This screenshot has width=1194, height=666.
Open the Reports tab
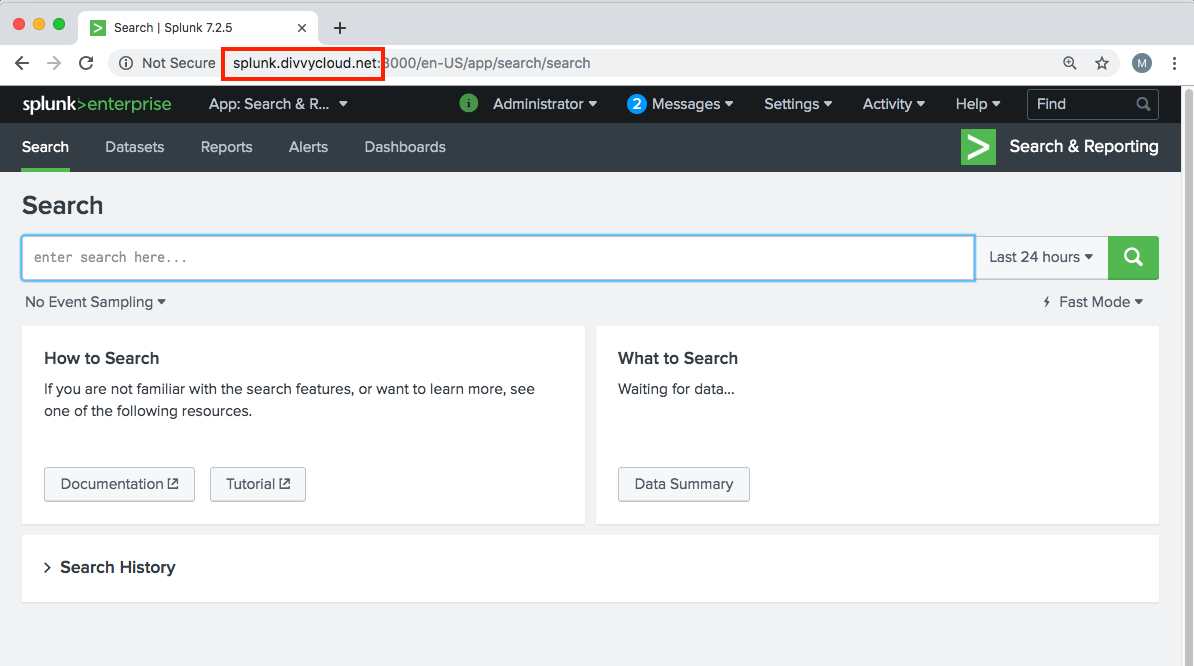[226, 147]
